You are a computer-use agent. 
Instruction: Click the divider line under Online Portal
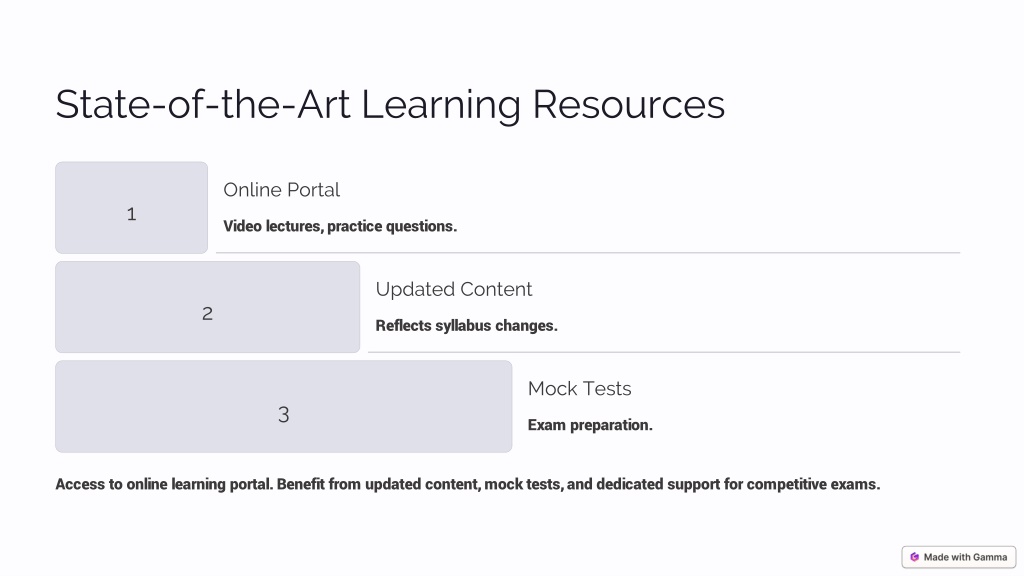pyautogui.click(x=588, y=253)
